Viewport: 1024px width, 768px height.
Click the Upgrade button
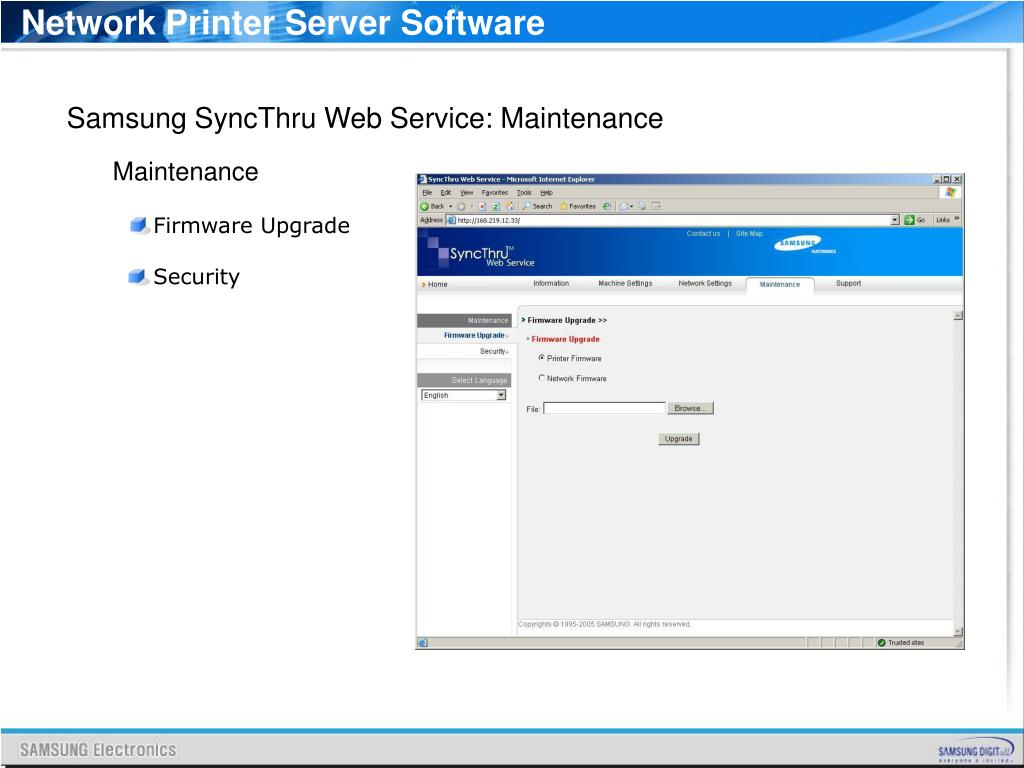coord(679,439)
